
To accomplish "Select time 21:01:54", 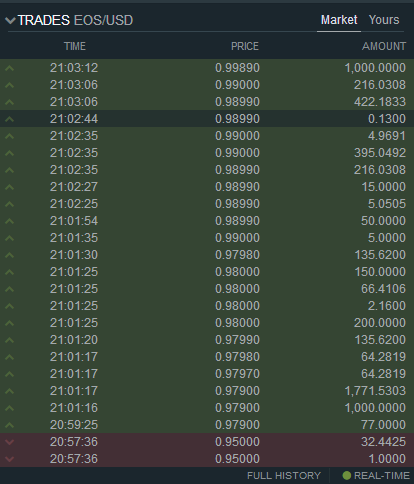I will pos(74,221).
